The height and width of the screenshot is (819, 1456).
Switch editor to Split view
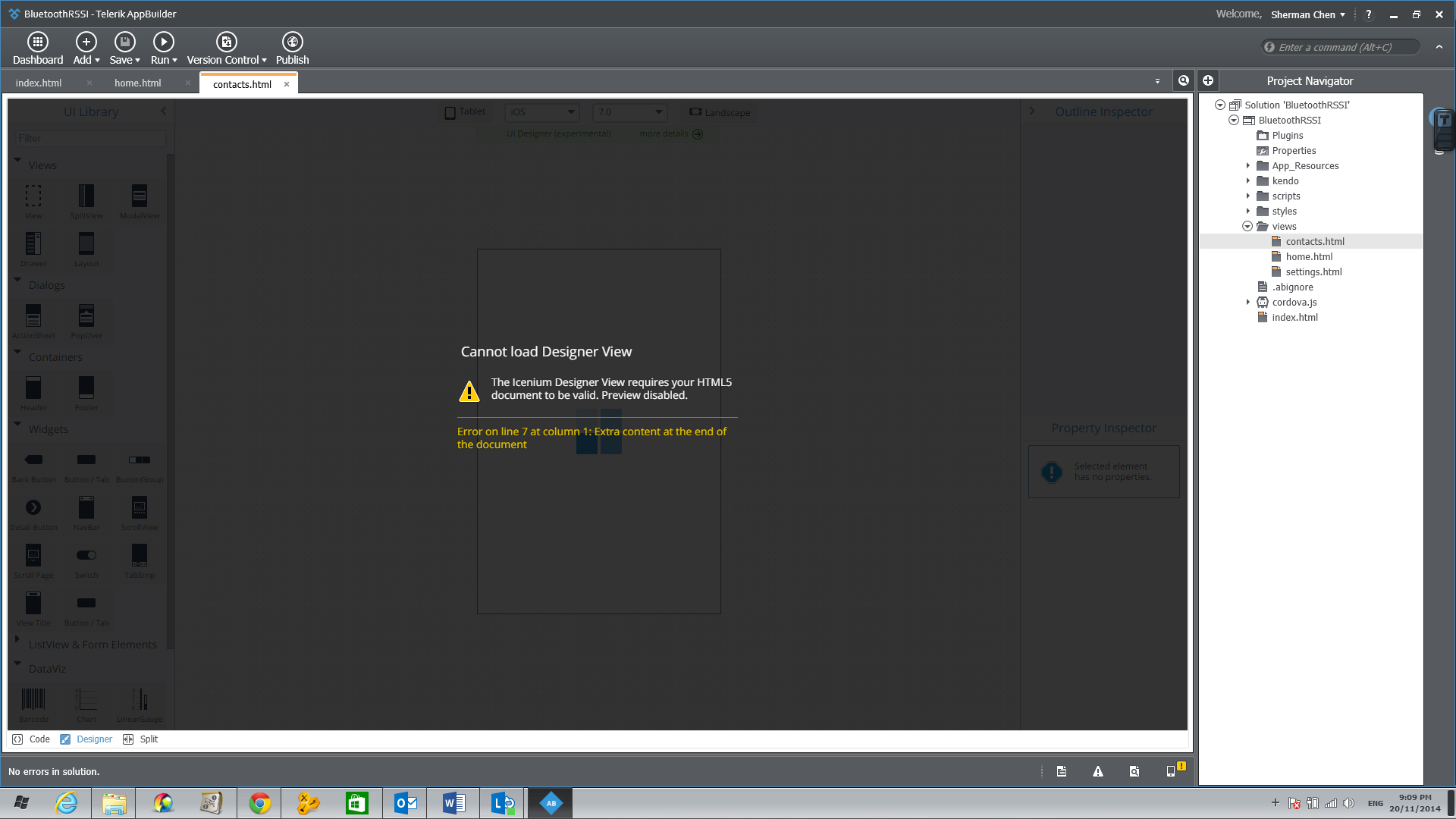point(141,739)
